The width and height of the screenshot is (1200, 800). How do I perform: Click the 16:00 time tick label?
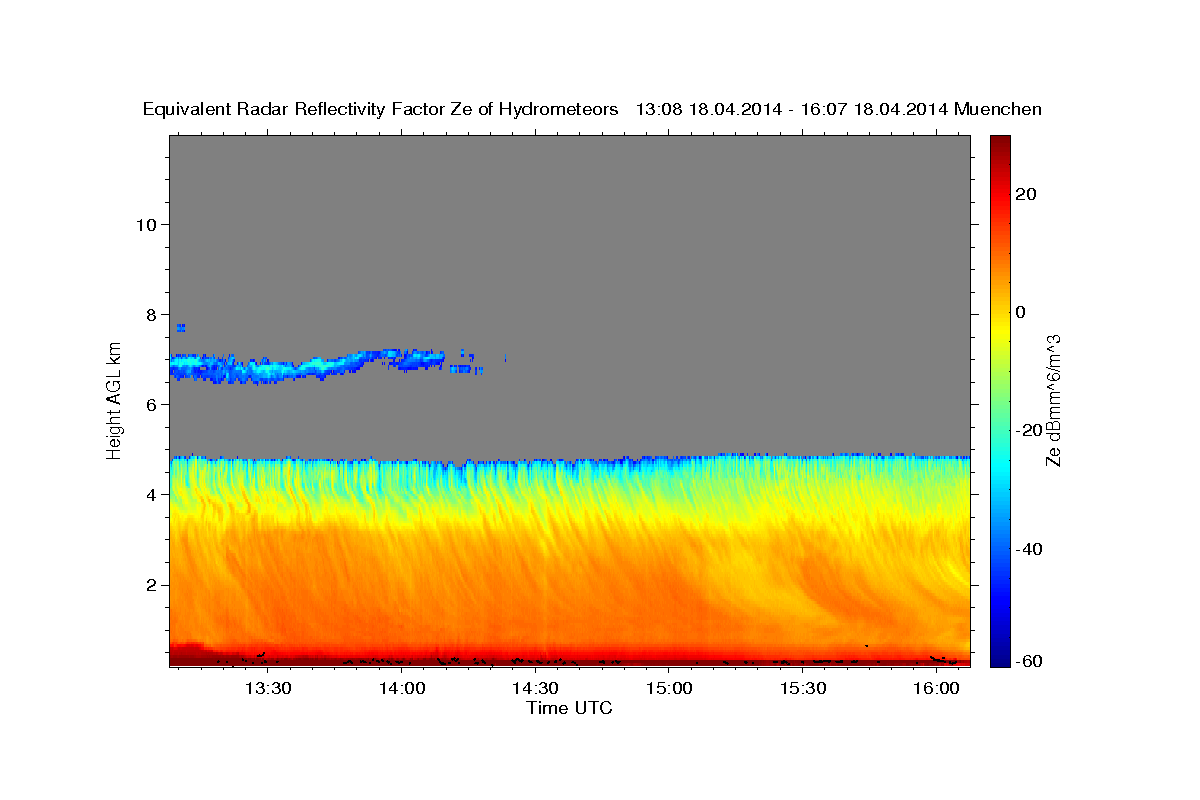coord(936,689)
